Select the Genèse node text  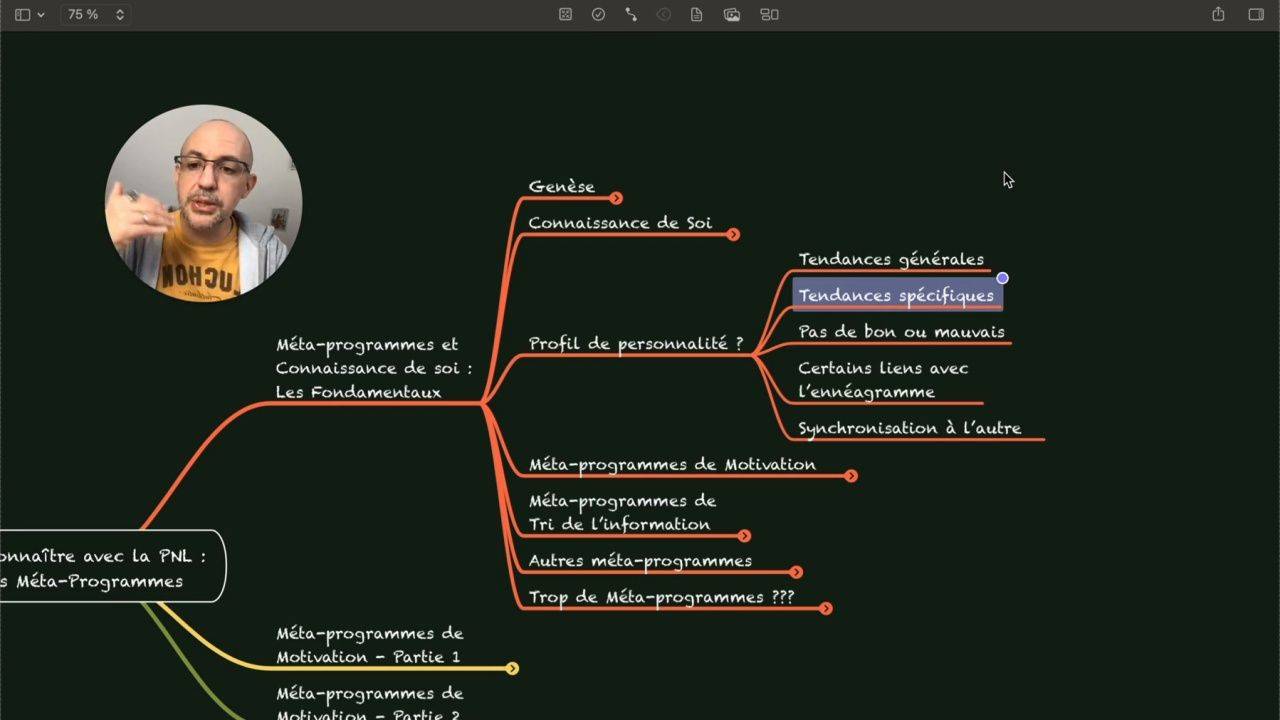(x=561, y=186)
